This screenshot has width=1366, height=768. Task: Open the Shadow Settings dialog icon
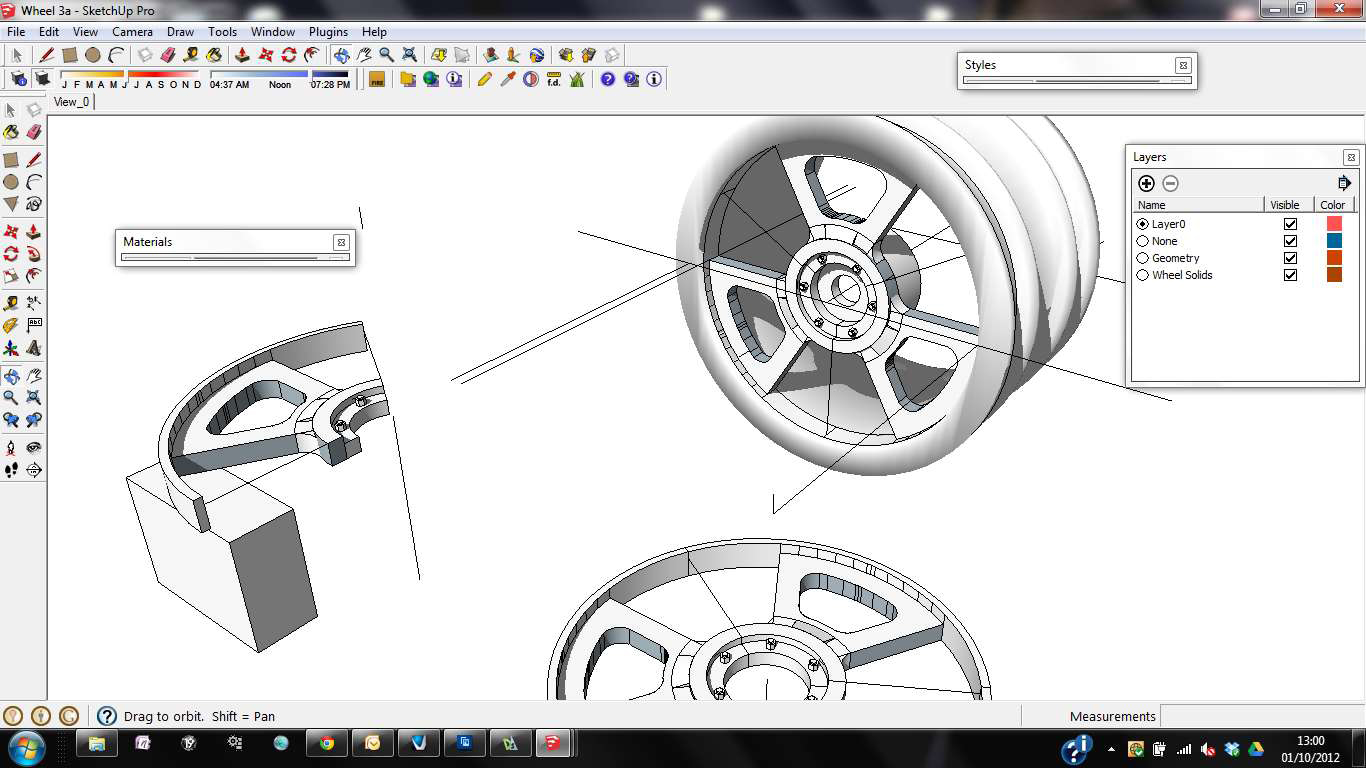[18, 78]
